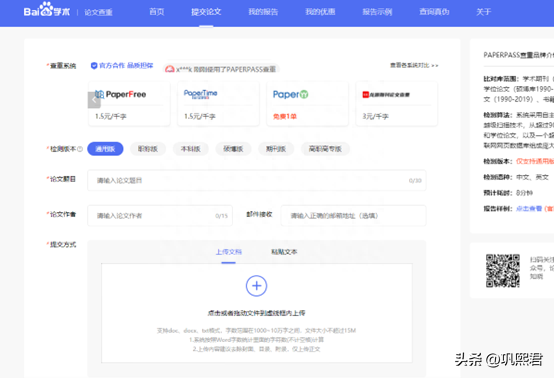Select the 本科版 version pill
The image size is (554, 378).
(x=190, y=149)
